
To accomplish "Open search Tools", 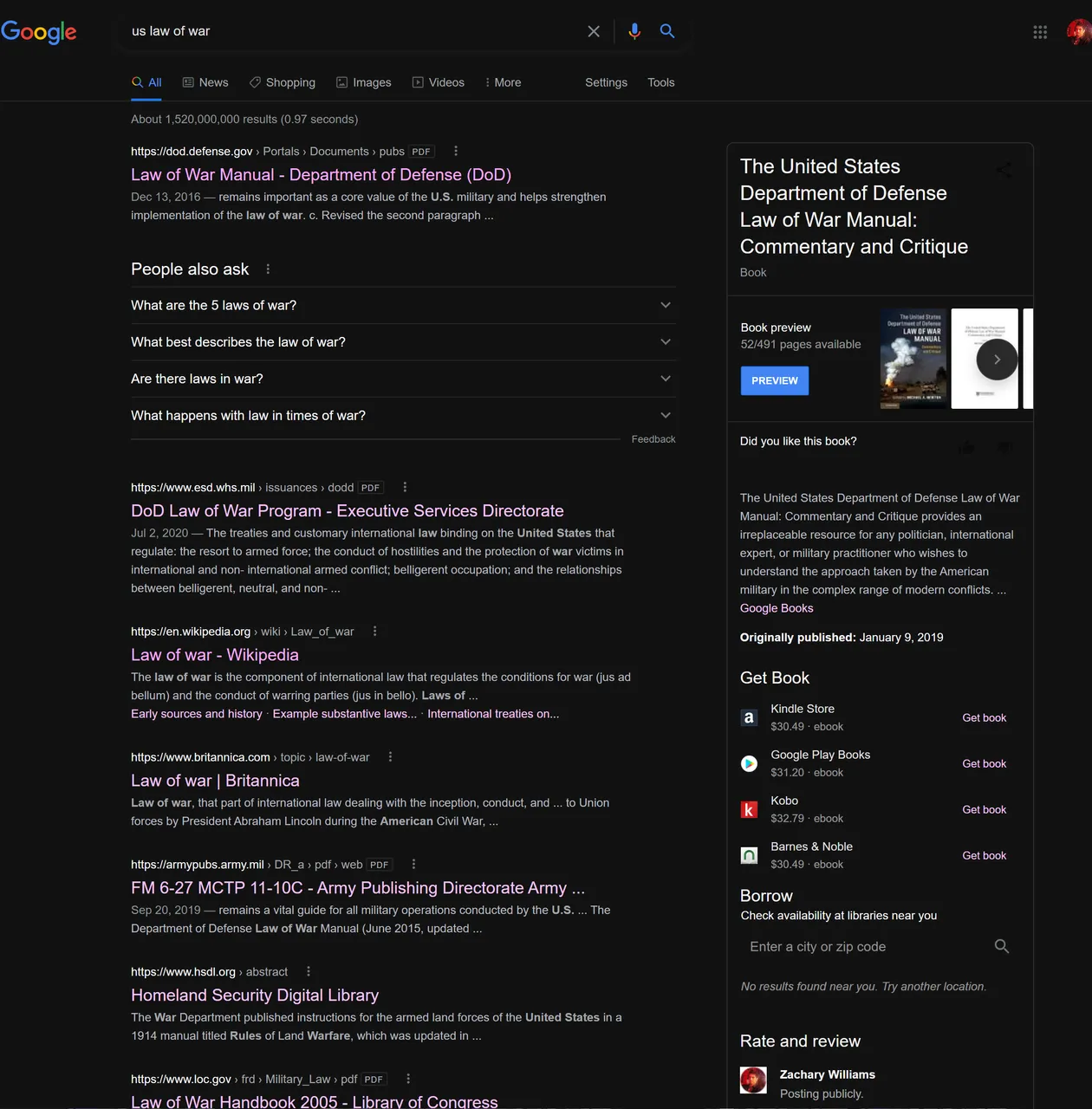I will 660,82.
